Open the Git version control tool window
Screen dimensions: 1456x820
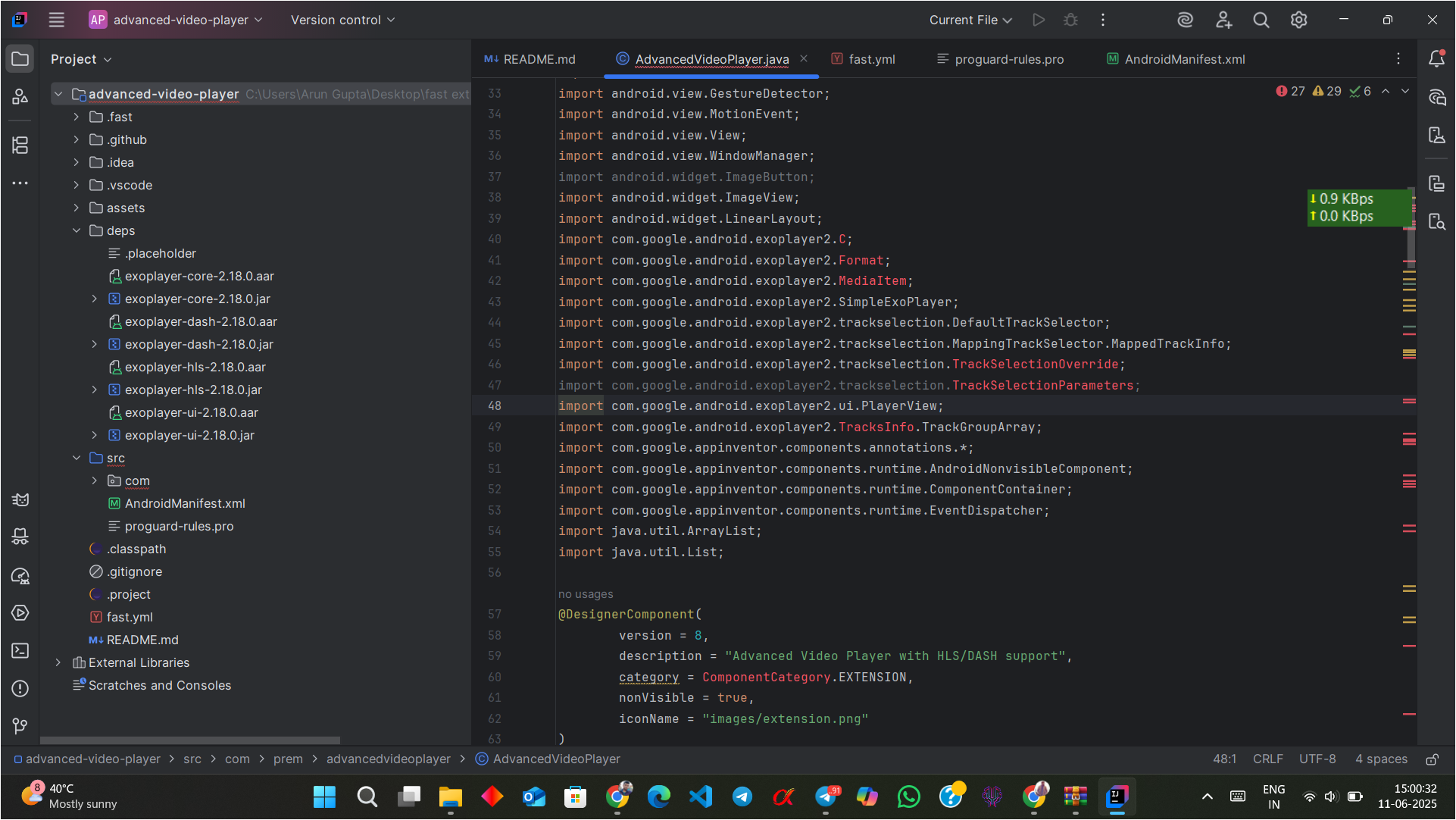point(20,727)
